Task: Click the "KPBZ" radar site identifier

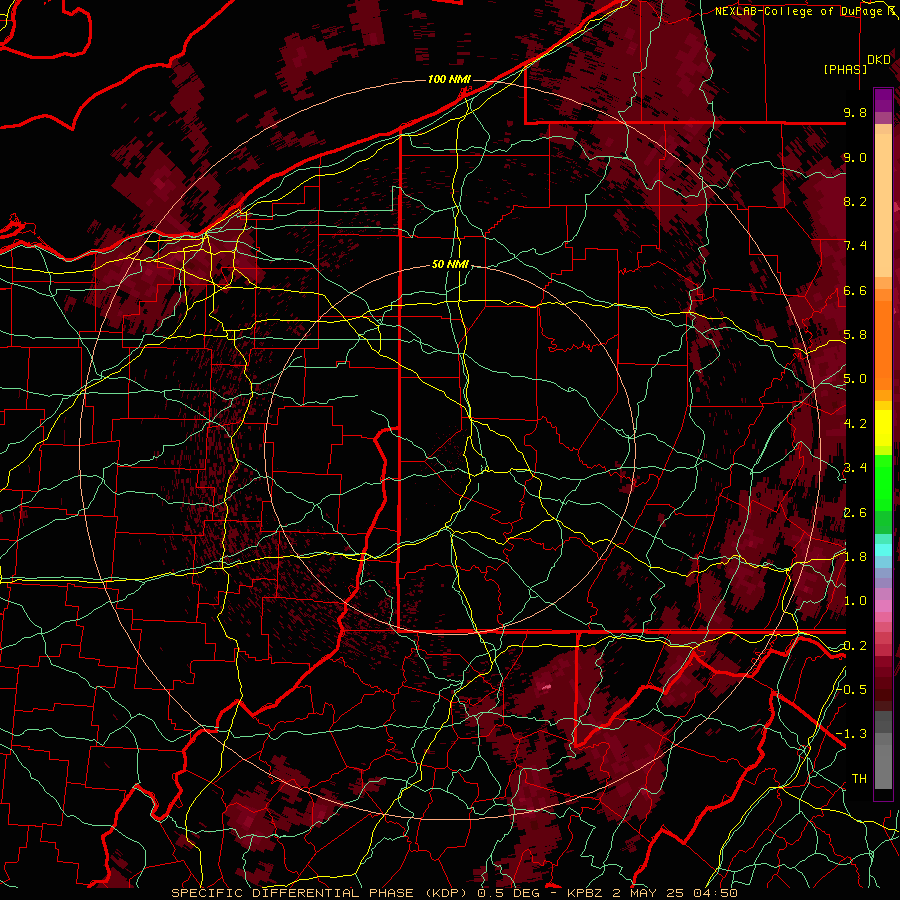Action: coord(585,893)
